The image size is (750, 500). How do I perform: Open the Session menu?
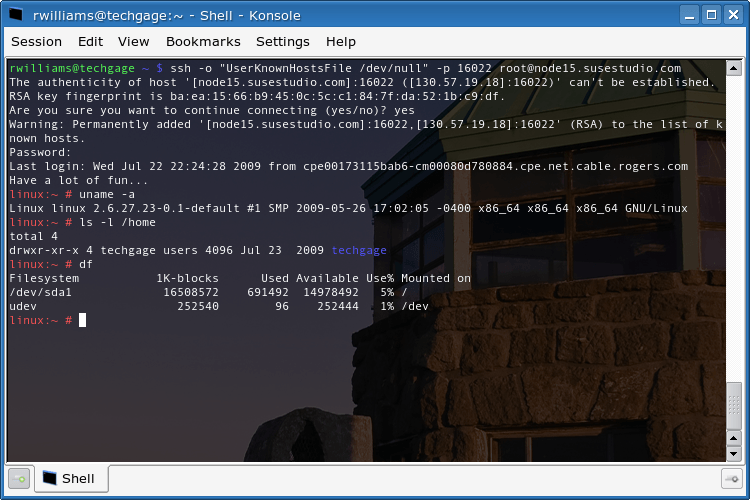(x=36, y=42)
